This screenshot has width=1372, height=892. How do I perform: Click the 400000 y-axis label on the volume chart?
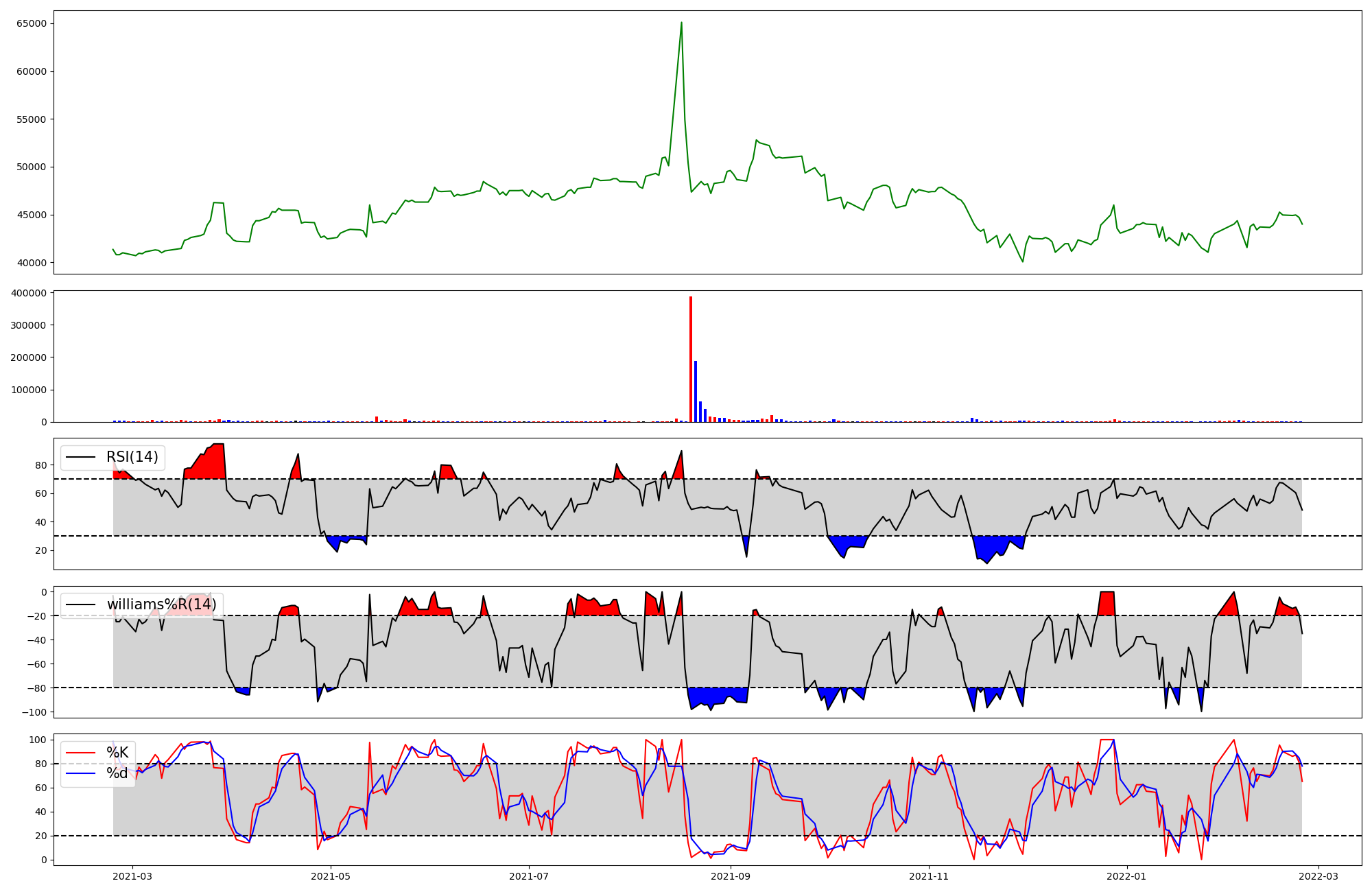29,293
